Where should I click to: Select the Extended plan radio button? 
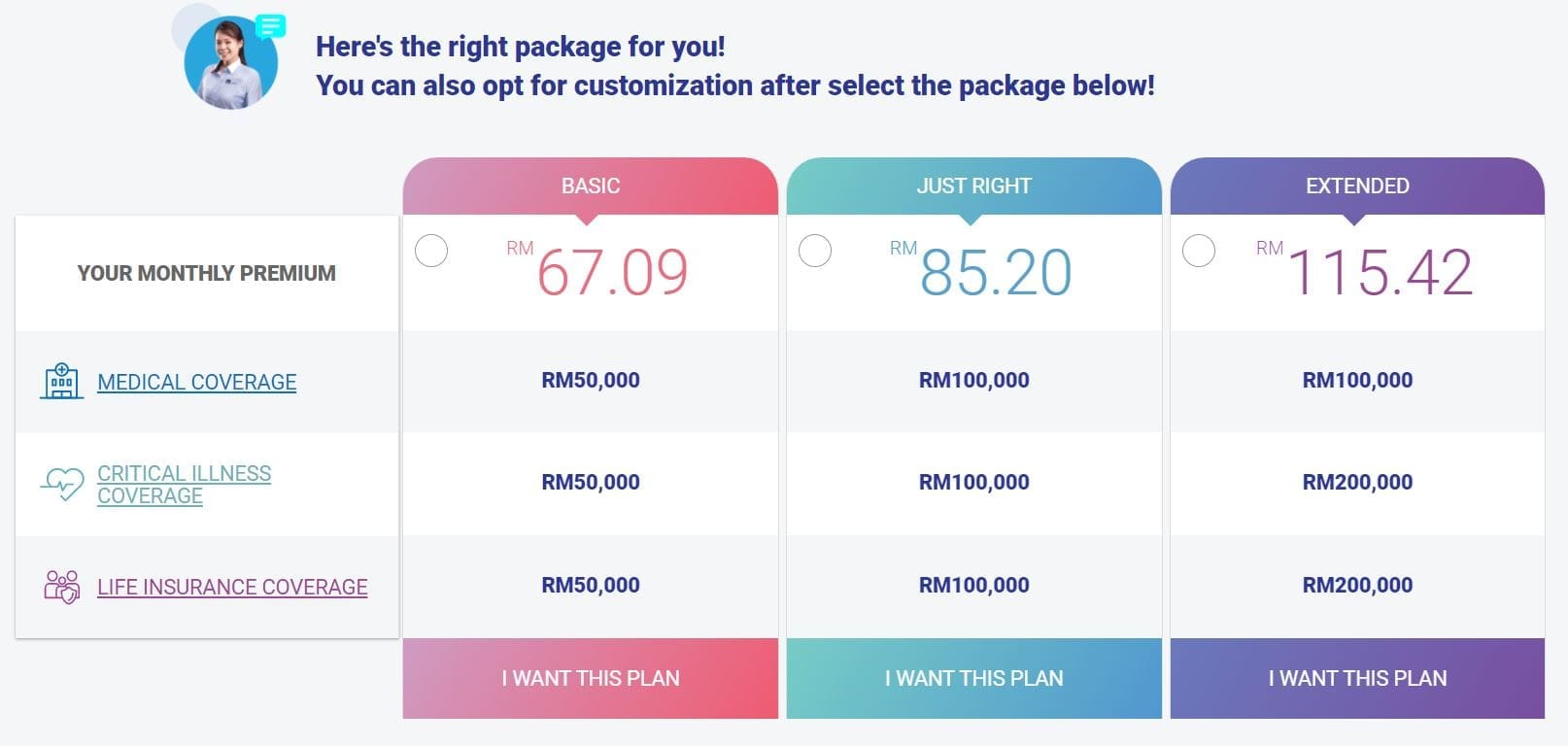[x=1199, y=250]
